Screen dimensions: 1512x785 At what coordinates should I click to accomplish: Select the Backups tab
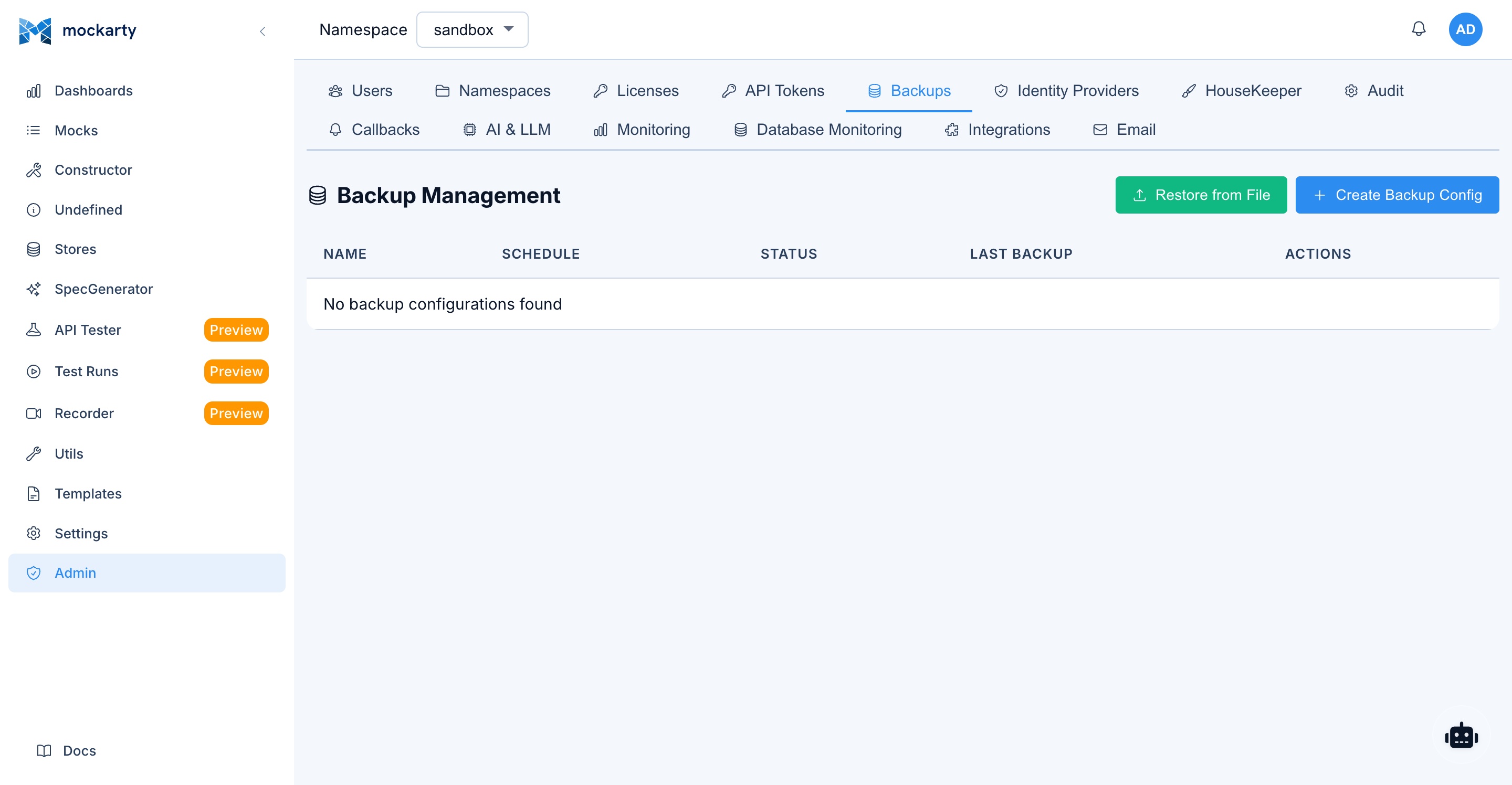coord(909,91)
